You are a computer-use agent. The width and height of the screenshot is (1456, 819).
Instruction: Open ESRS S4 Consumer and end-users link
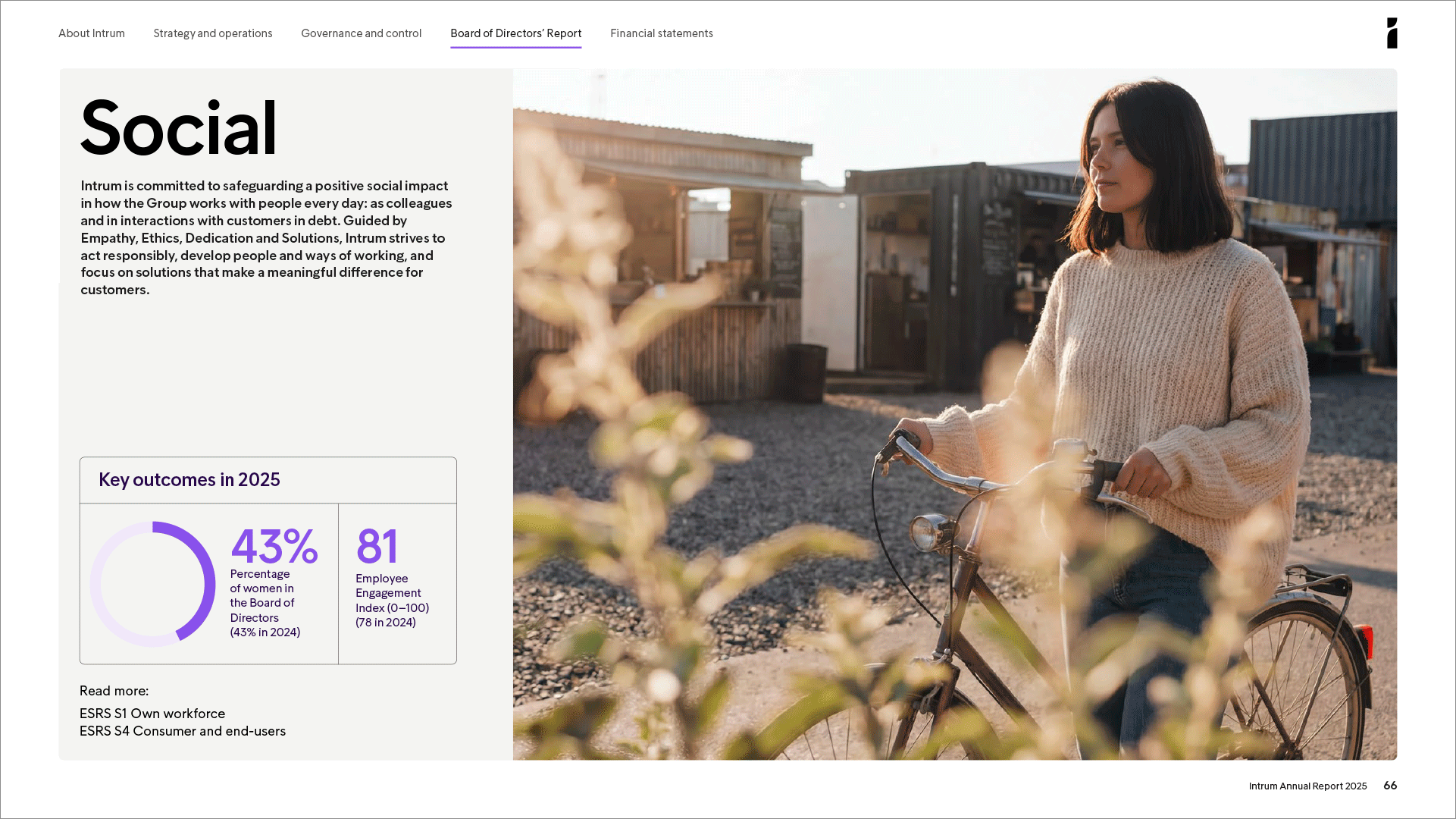[183, 731]
